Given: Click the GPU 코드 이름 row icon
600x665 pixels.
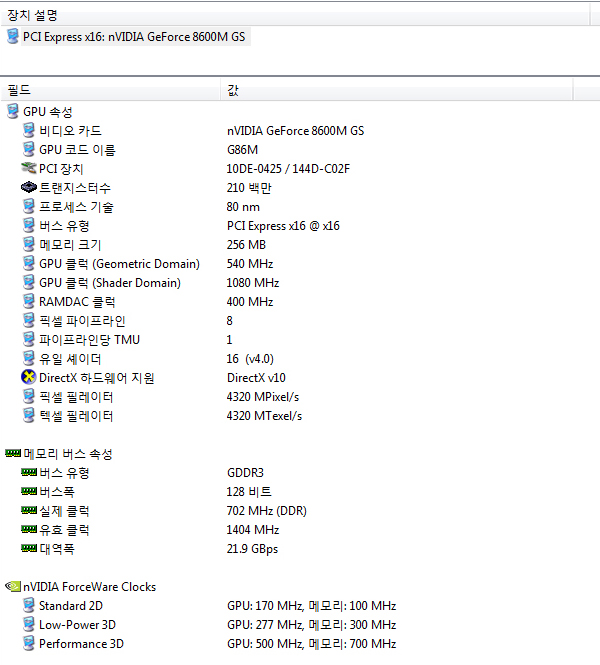Looking at the screenshot, I should [29, 149].
